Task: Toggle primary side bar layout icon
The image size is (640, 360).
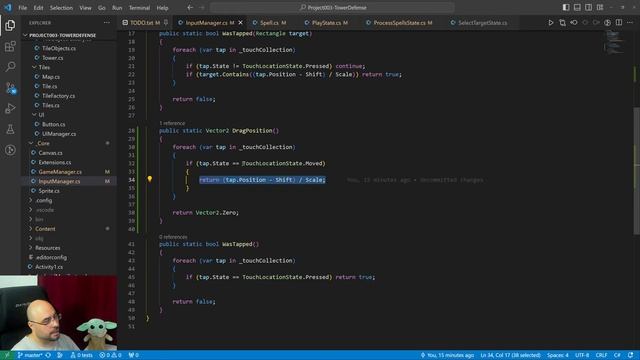Action: tap(566, 7)
